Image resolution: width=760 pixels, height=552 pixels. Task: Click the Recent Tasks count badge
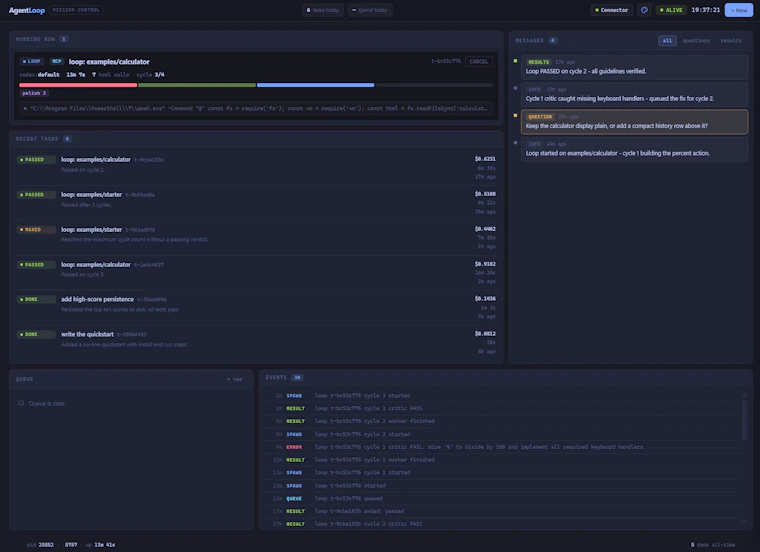pos(67,139)
